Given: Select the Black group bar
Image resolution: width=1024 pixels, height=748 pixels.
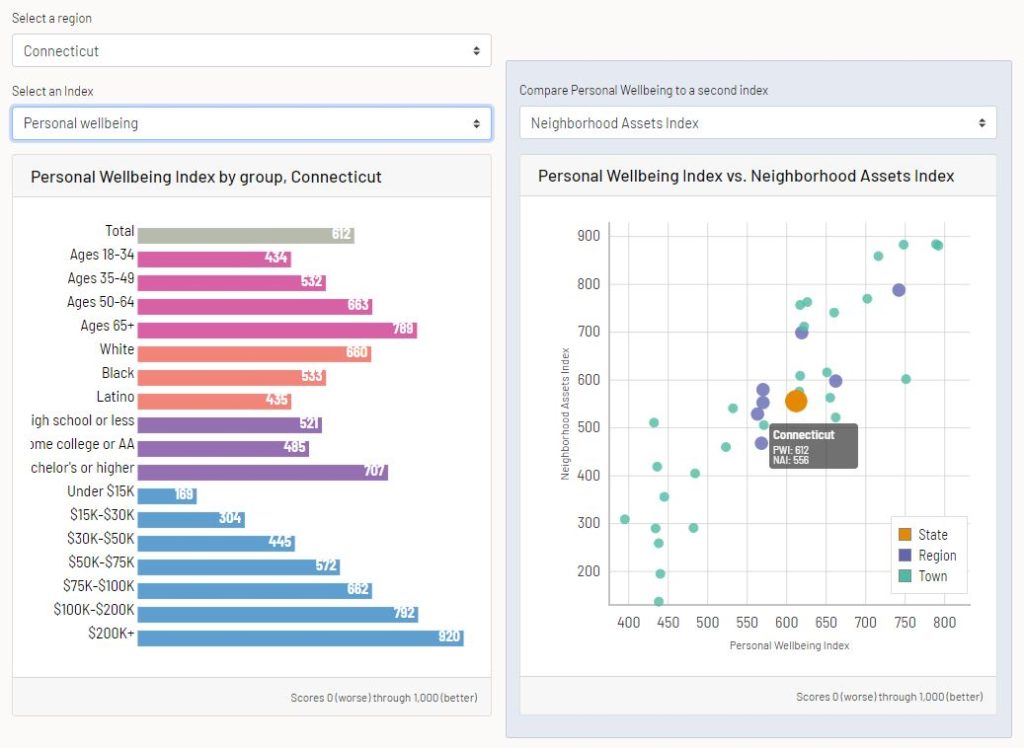Looking at the screenshot, I should pos(231,377).
